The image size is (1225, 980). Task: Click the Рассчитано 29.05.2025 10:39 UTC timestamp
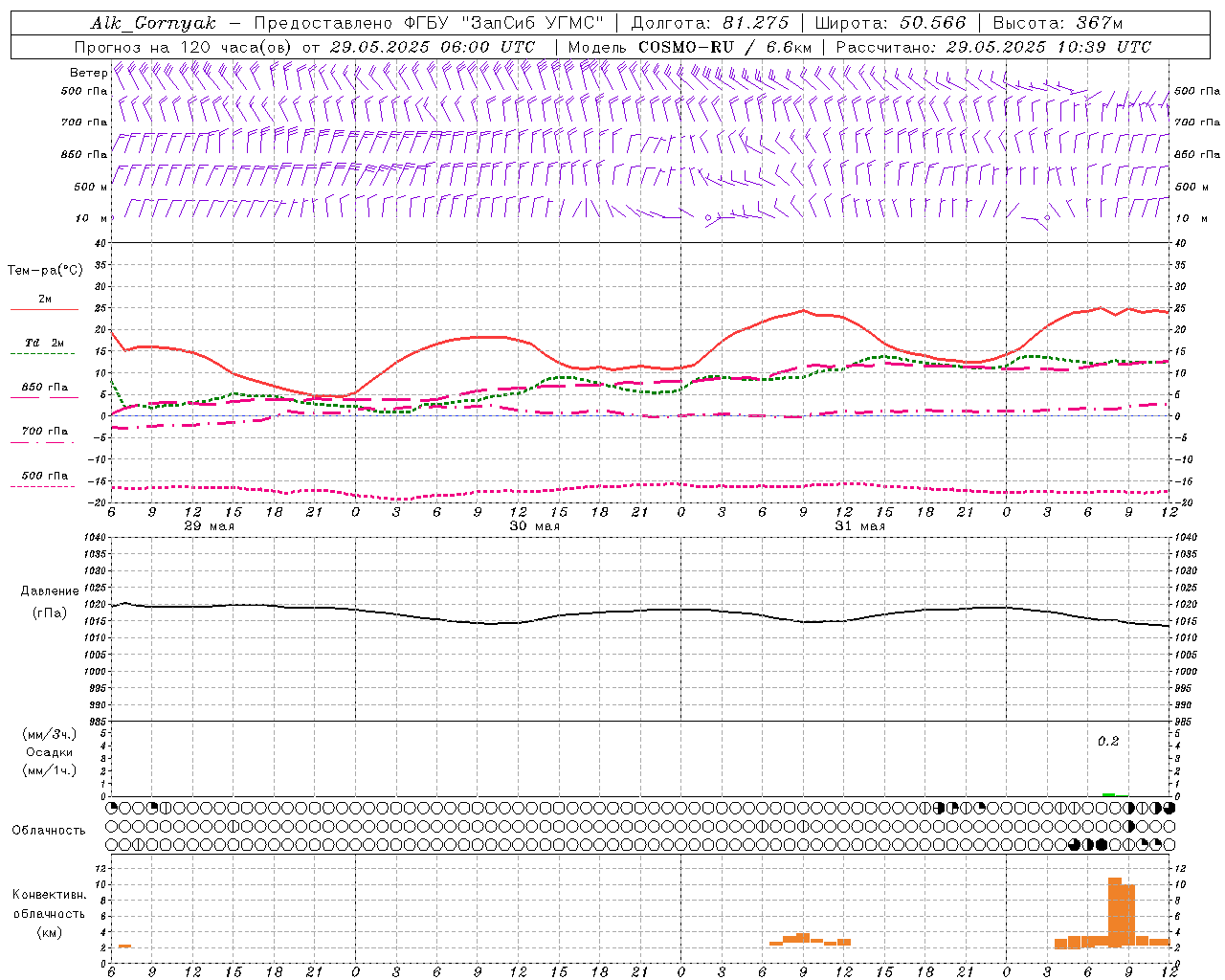tap(993, 47)
